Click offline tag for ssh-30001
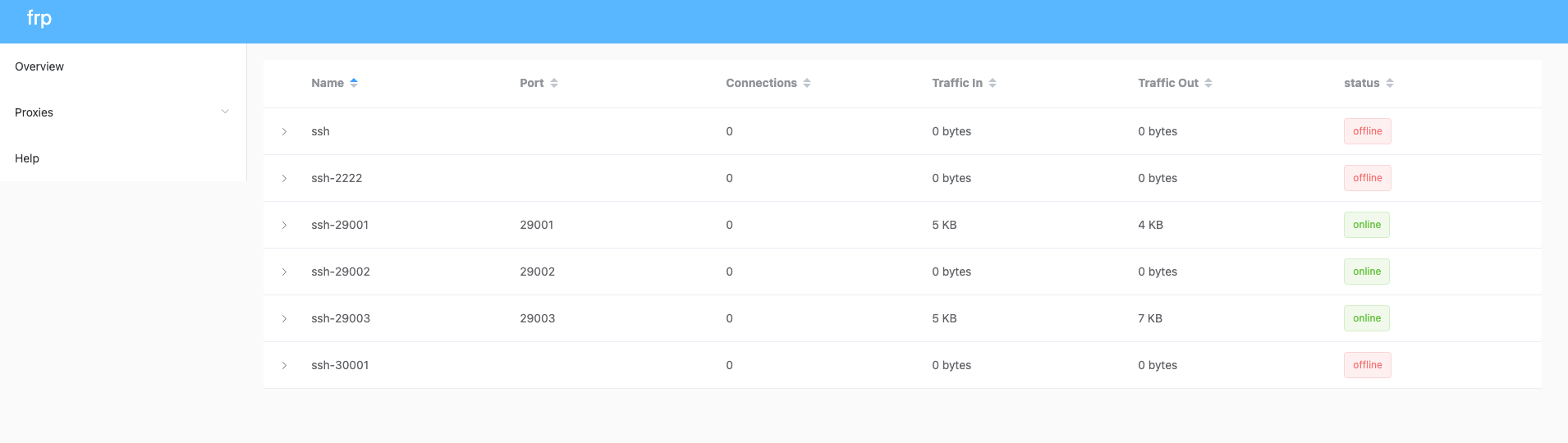Image resolution: width=1568 pixels, height=443 pixels. [x=1368, y=365]
